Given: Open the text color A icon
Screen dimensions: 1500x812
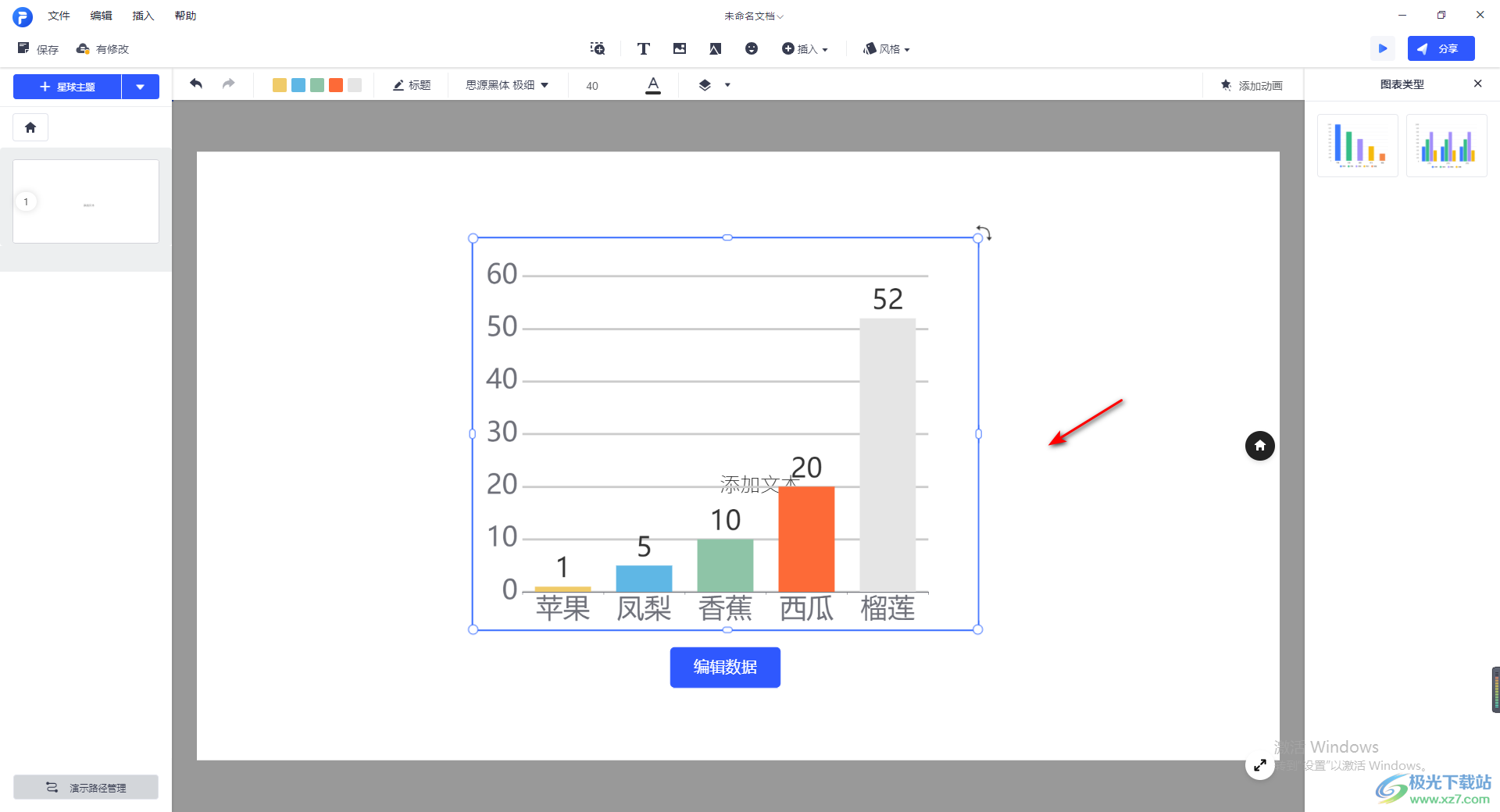Looking at the screenshot, I should 653,85.
